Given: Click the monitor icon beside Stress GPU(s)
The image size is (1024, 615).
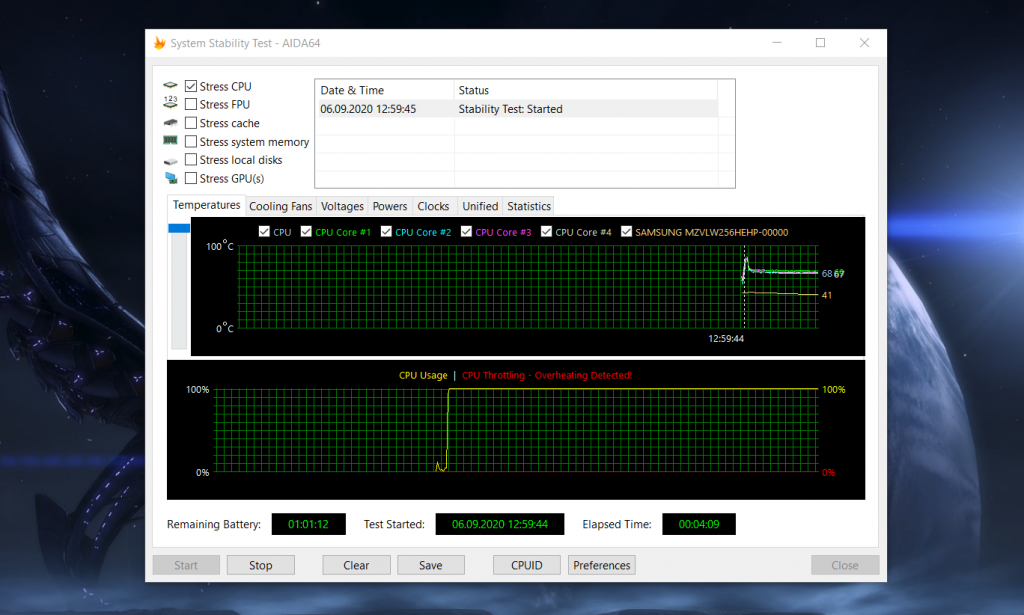Looking at the screenshot, I should click(x=171, y=178).
